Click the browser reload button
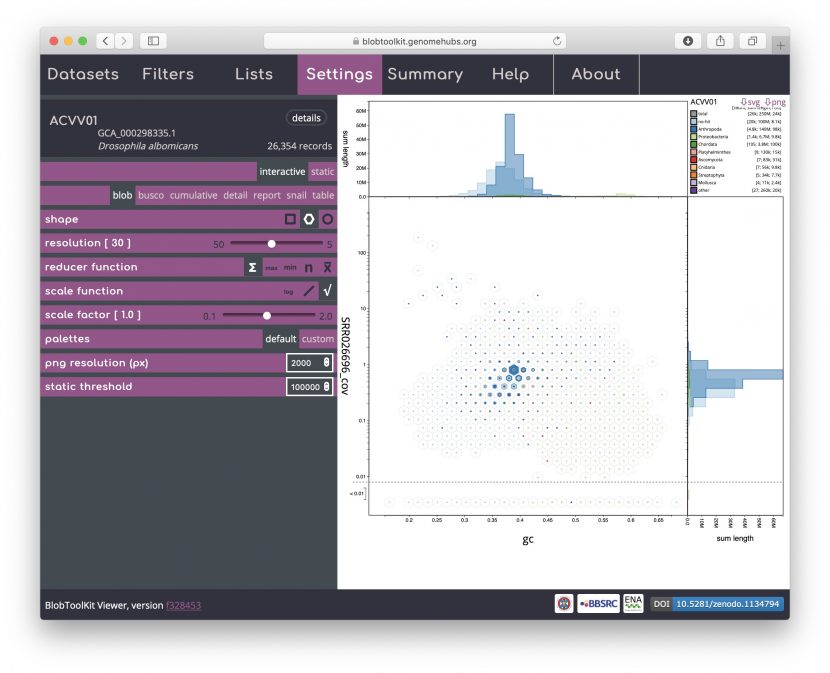The width and height of the screenshot is (830, 673). tap(557, 41)
